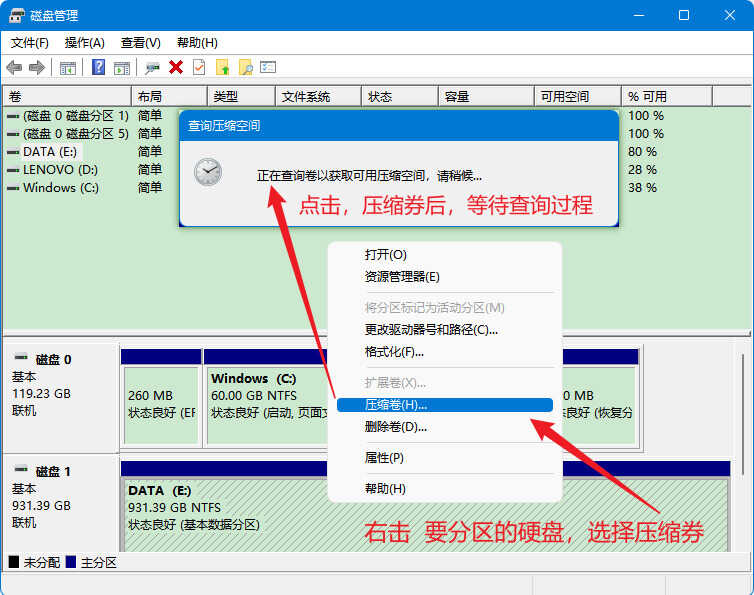The image size is (754, 595).
Task: Click the Forward arrow toolbar icon
Action: (x=37, y=67)
